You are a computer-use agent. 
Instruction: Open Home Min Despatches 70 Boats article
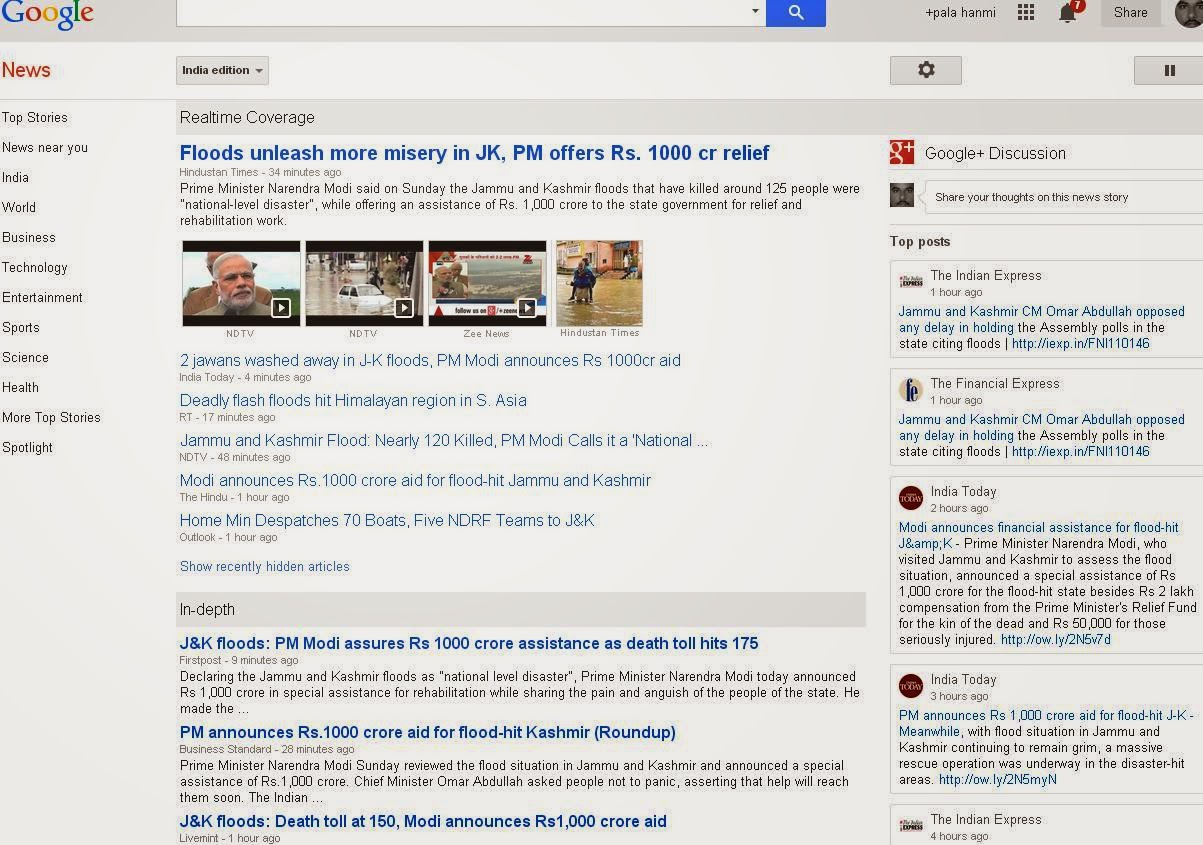pos(387,520)
